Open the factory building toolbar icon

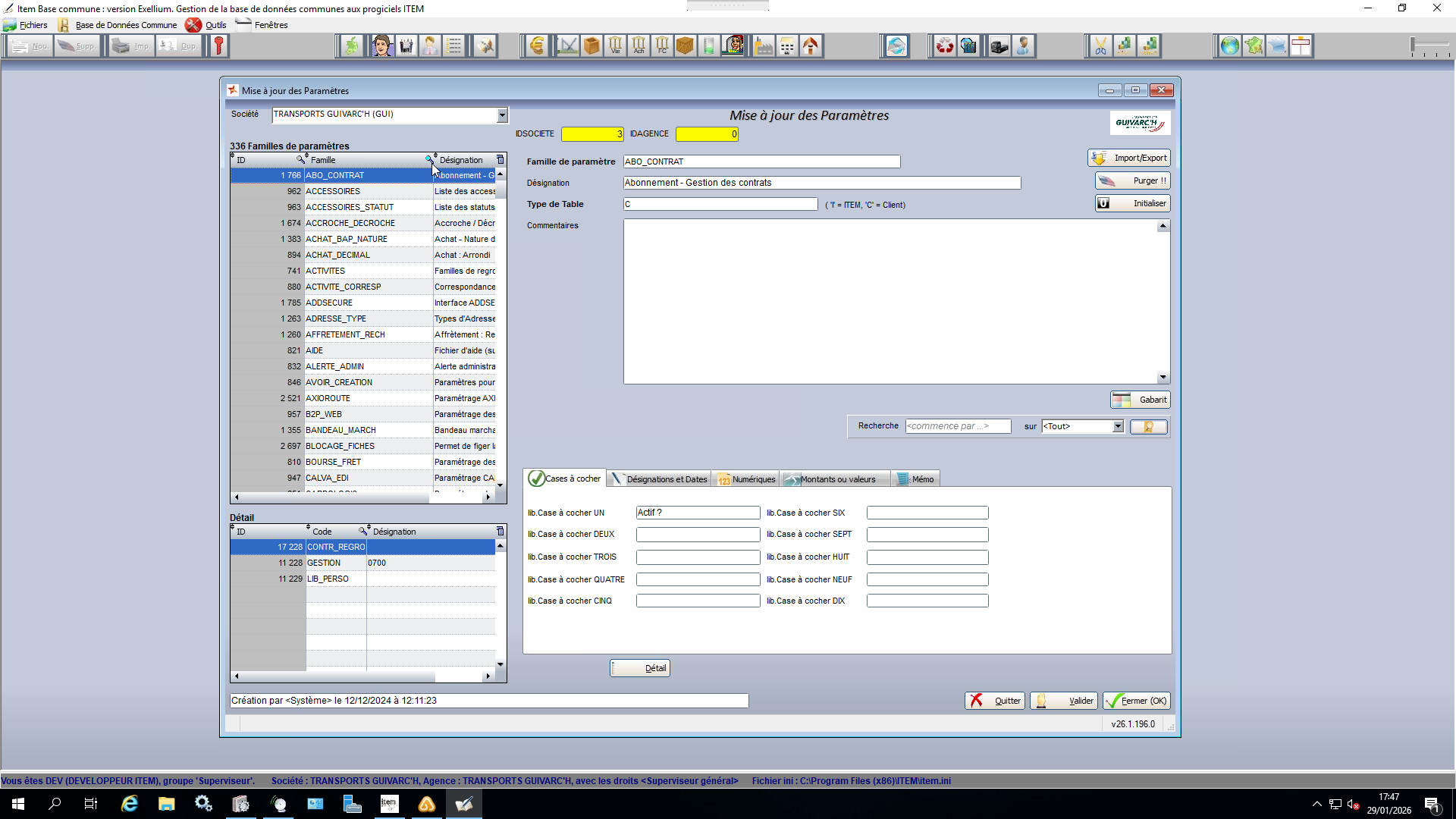764,46
